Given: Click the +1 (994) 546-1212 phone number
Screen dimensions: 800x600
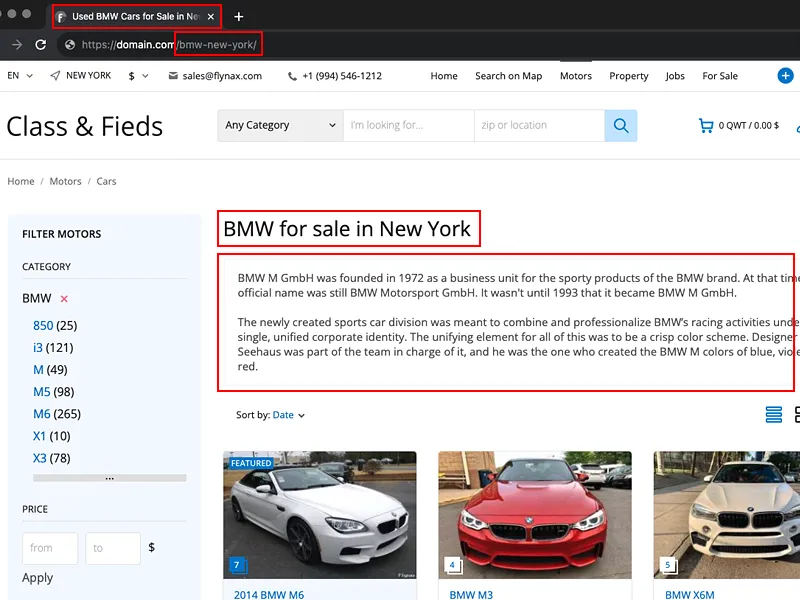Looking at the screenshot, I should click(x=342, y=76).
